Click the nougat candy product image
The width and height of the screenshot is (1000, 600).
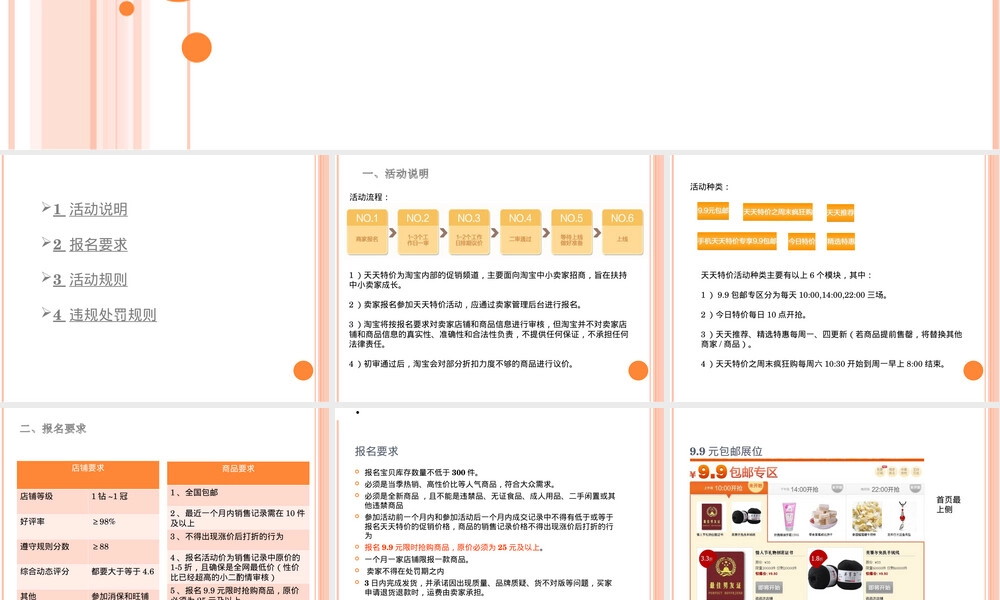click(x=823, y=517)
